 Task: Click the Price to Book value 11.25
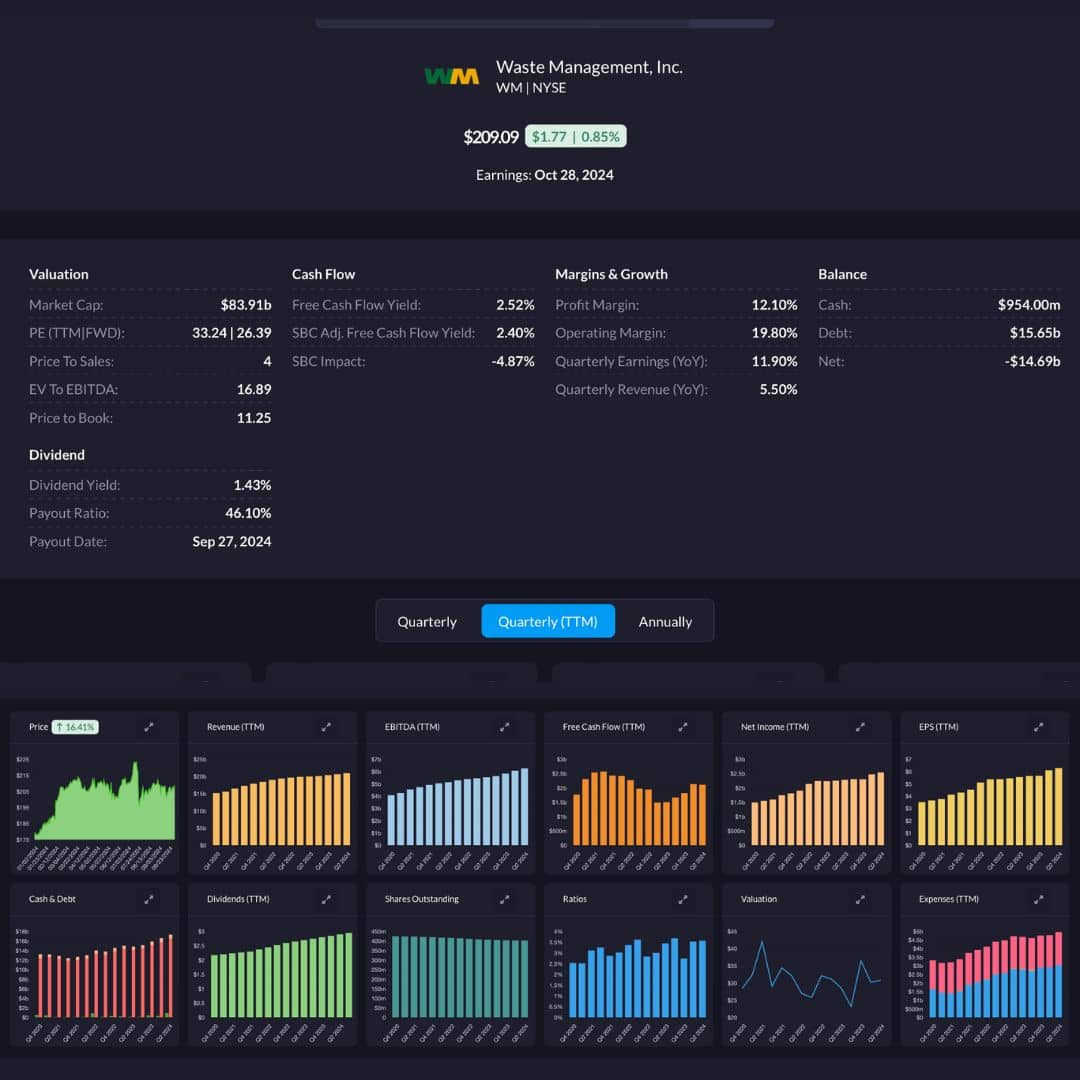[x=253, y=417]
